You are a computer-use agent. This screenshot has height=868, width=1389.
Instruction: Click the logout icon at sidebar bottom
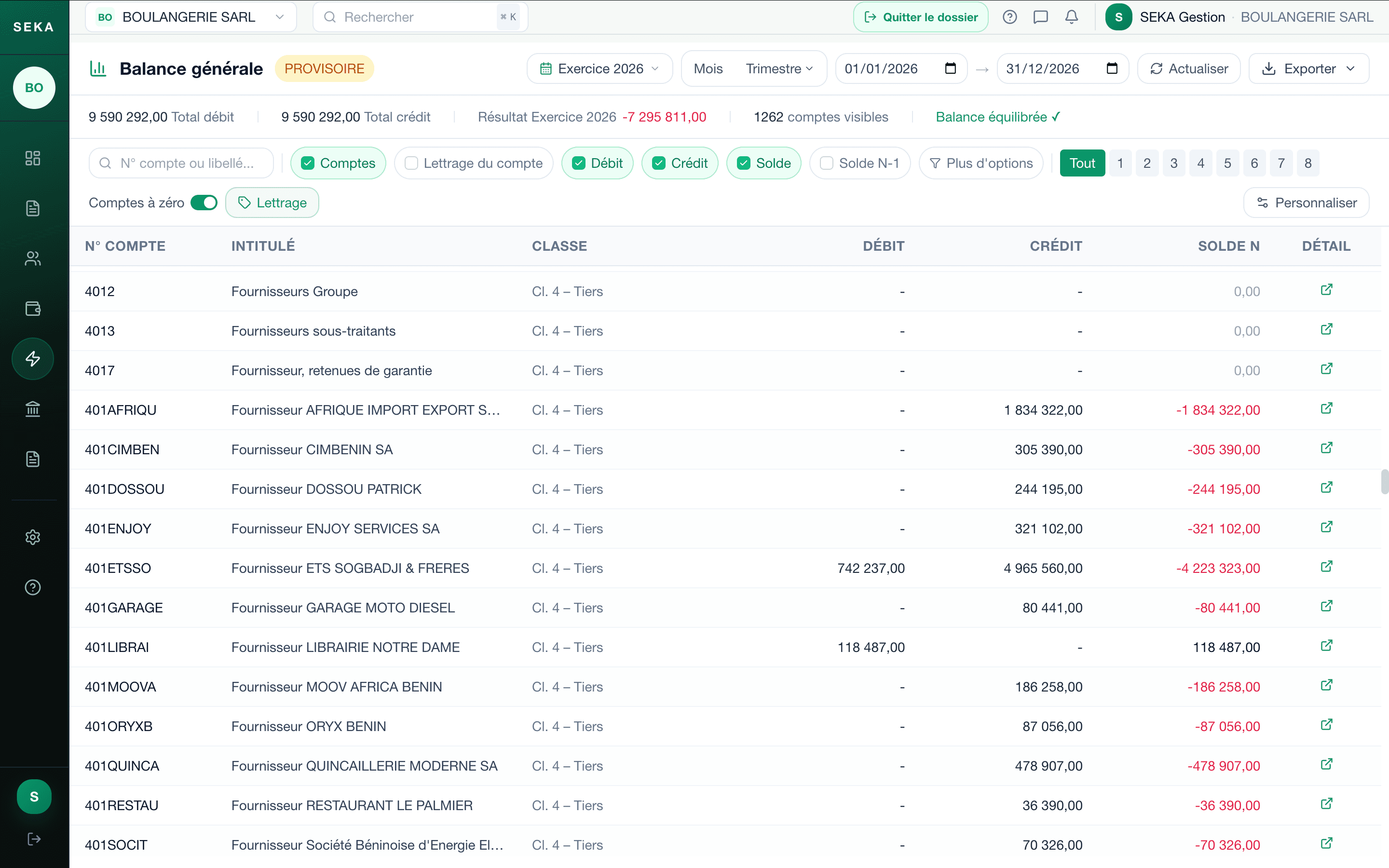[x=34, y=839]
